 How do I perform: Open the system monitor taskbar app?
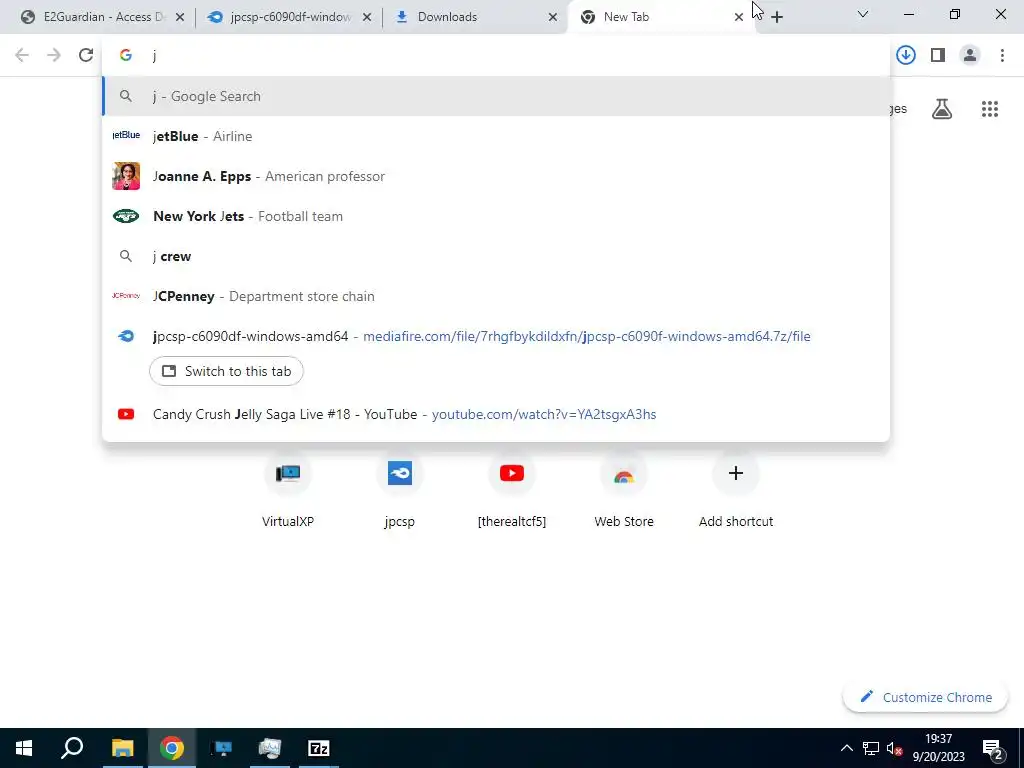(x=270, y=748)
